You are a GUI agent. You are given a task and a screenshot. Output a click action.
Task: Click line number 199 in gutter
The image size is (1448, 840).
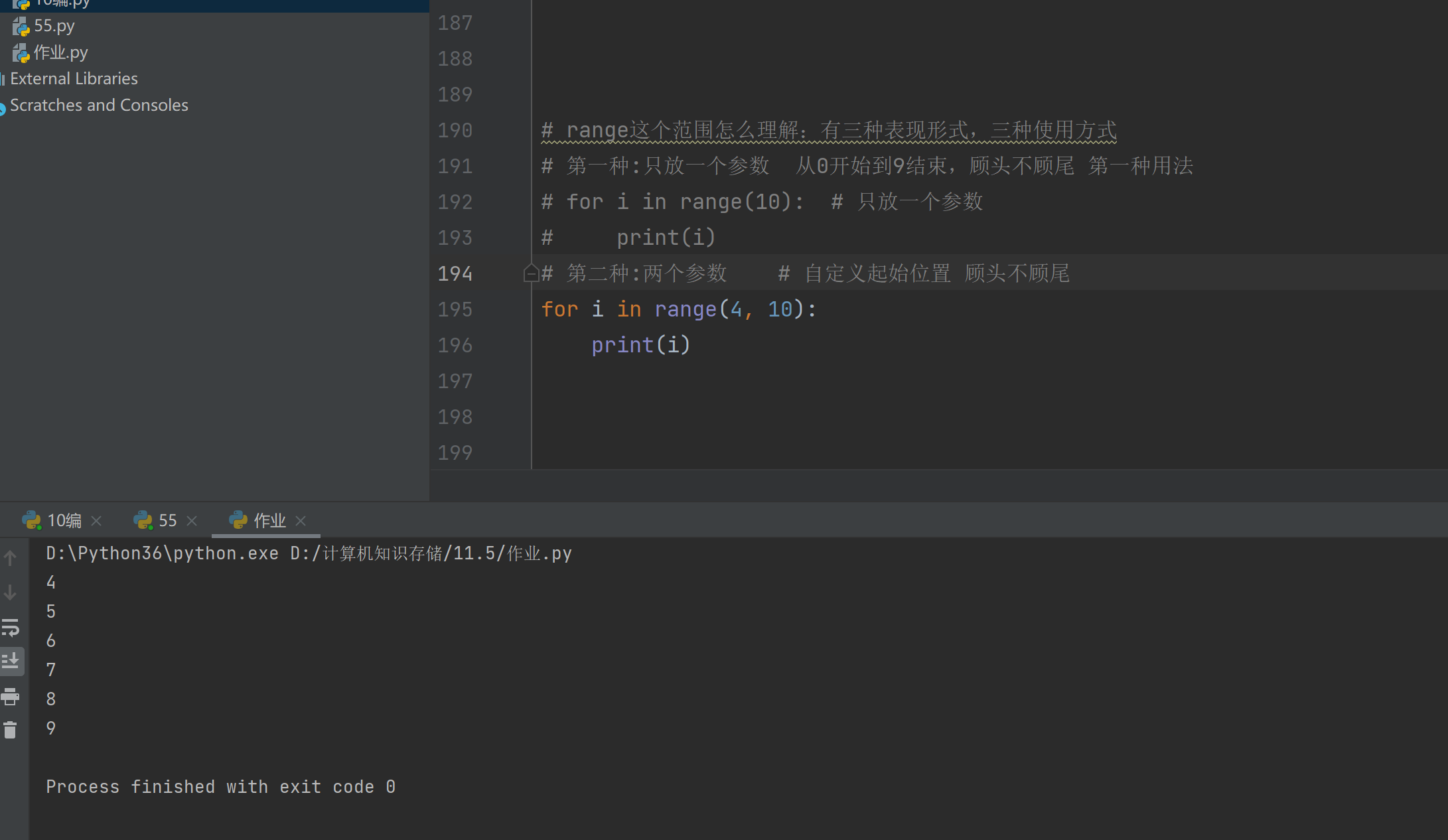(455, 453)
